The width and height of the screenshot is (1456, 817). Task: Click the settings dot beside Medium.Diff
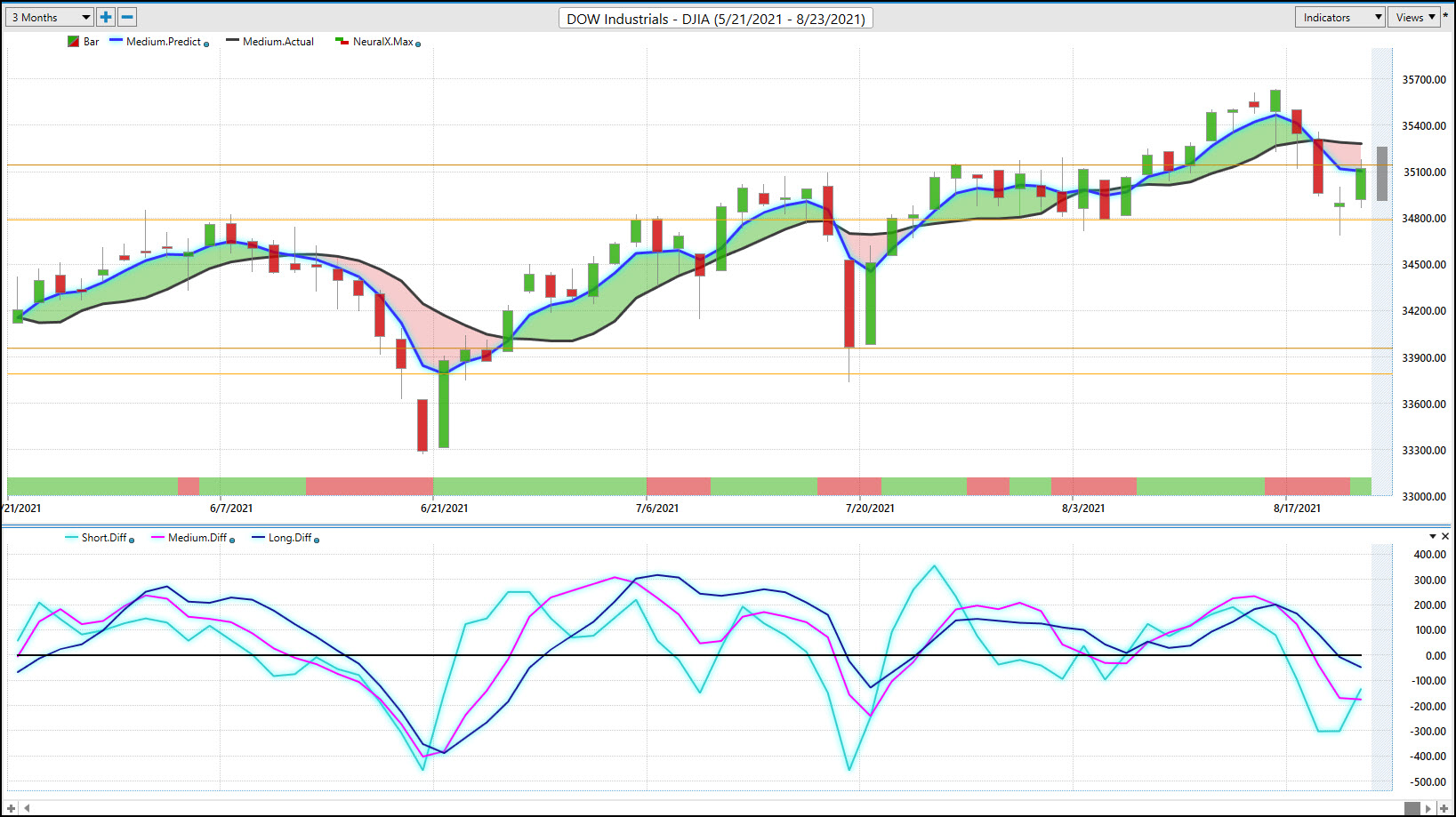coord(232,540)
